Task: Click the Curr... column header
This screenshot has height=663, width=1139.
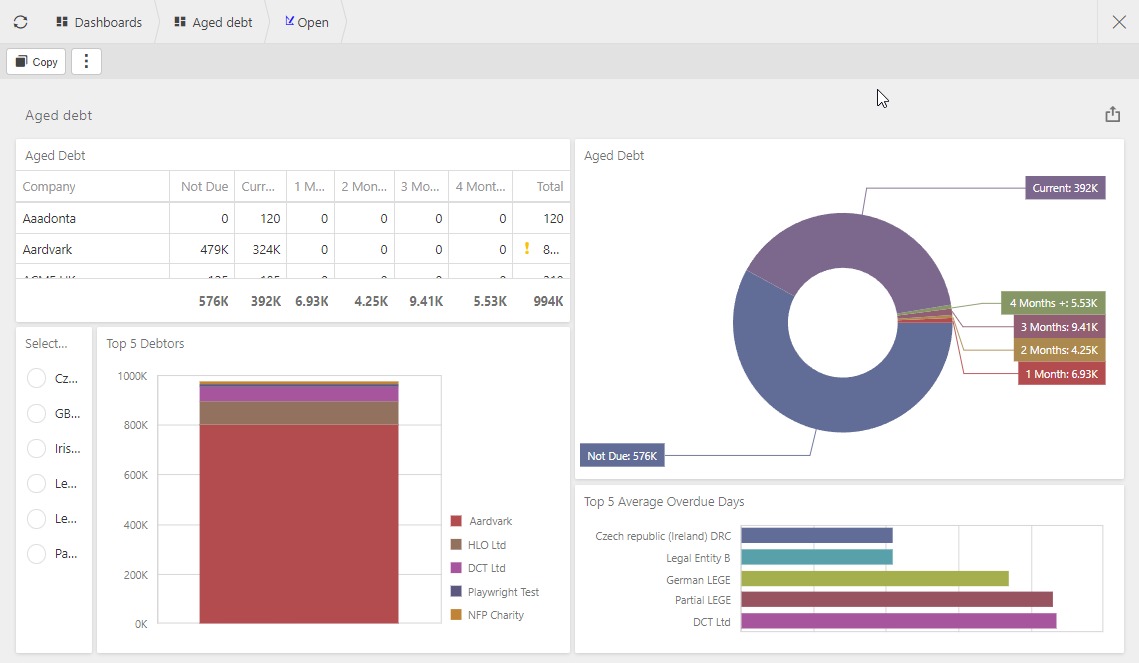Action: coord(258,187)
